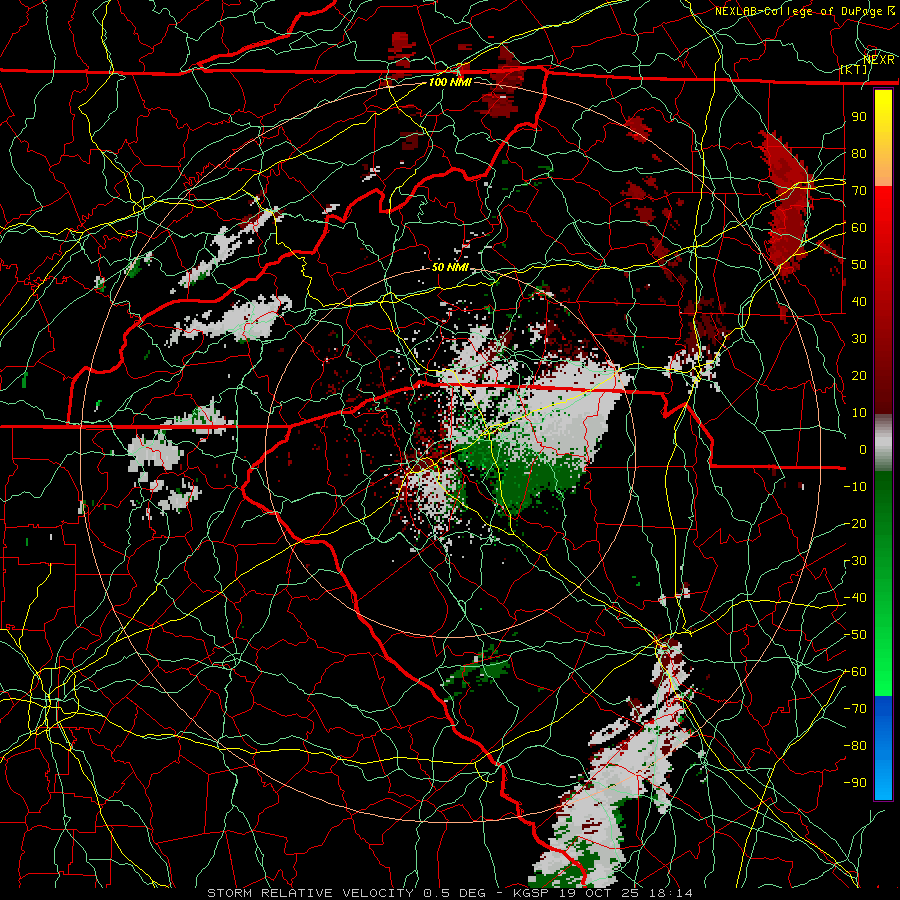Click the -20 value on the velocity scale

(855, 523)
